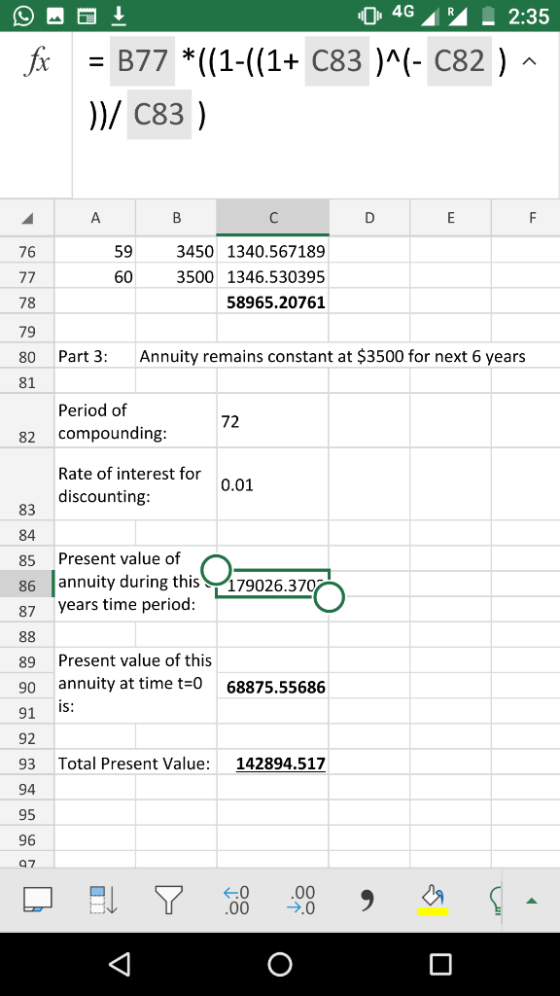Select cell containing 0.01 interest rate
Viewport: 560px width, 996px height.
click(x=272, y=485)
